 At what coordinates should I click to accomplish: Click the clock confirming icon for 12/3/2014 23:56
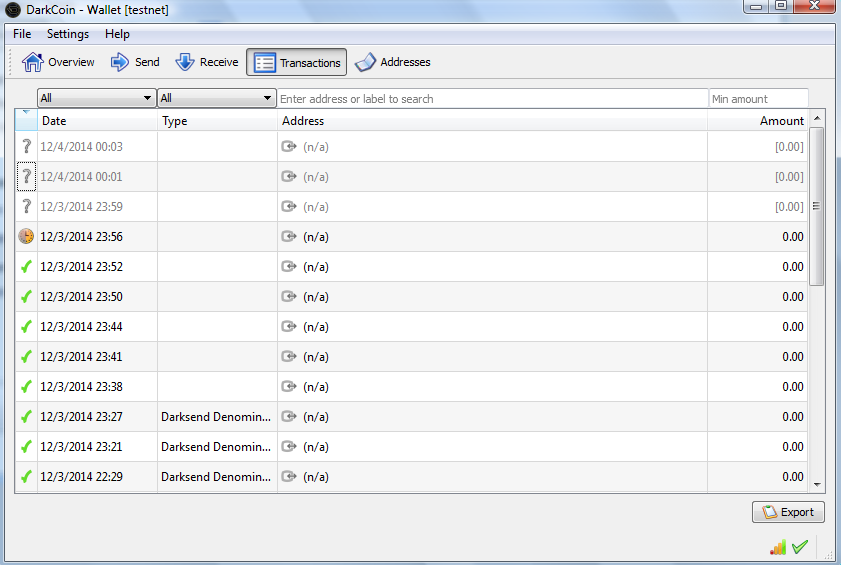click(26, 236)
